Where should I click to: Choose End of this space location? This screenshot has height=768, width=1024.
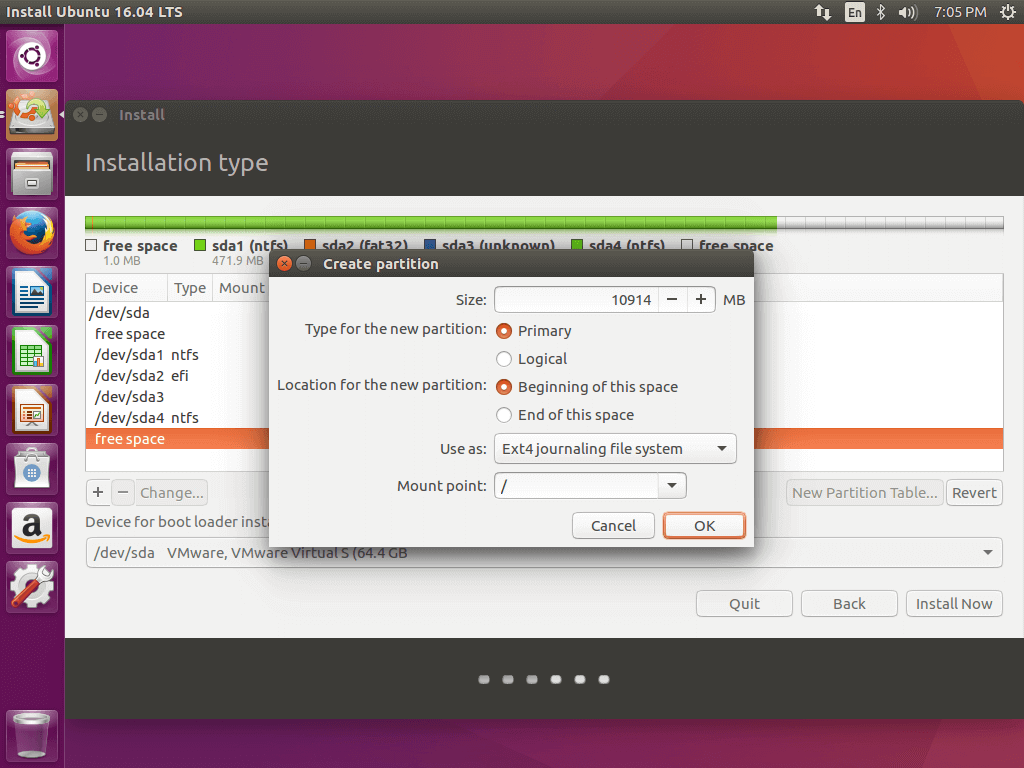coord(504,415)
